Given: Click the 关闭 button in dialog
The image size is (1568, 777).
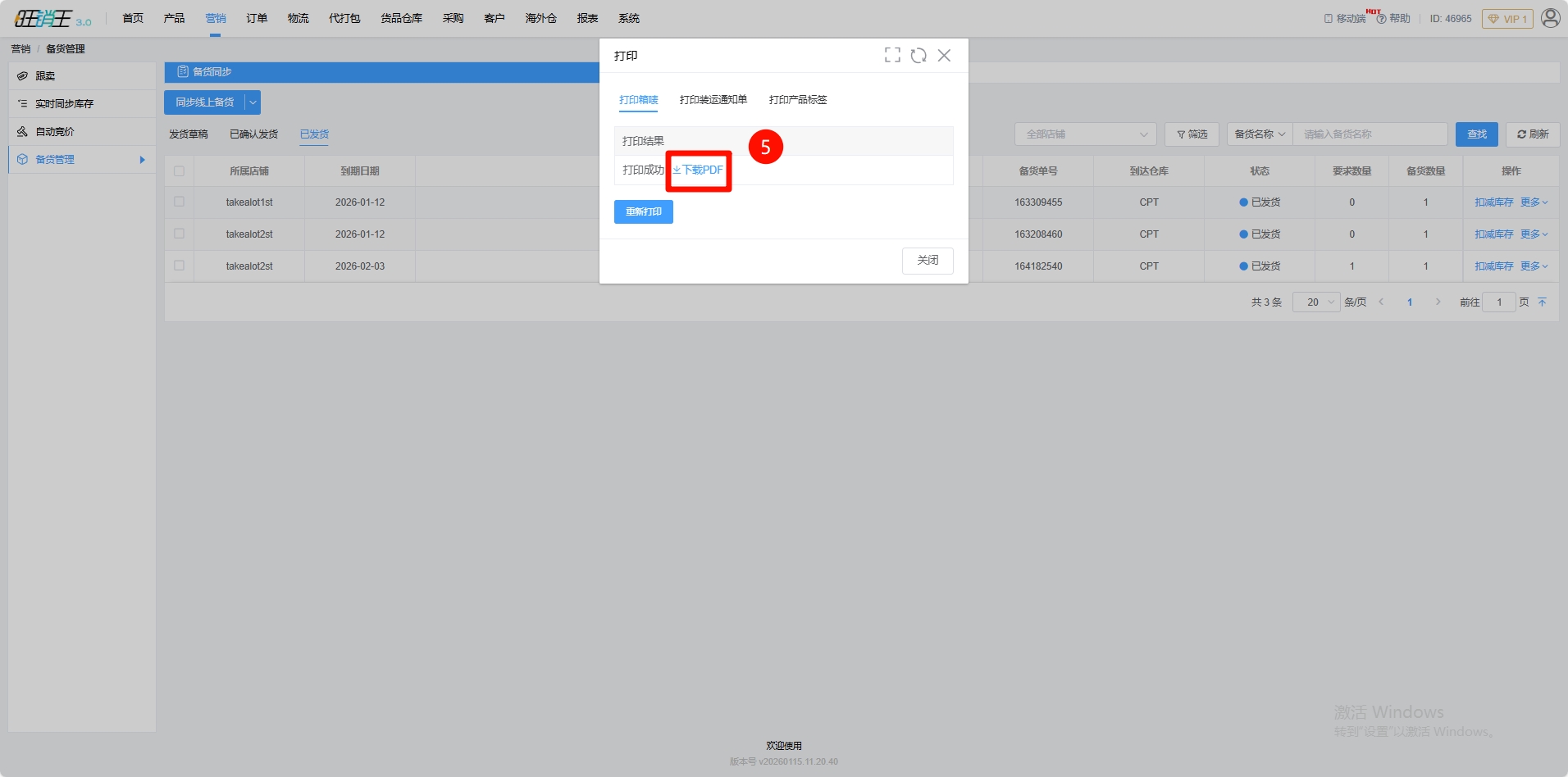Looking at the screenshot, I should (928, 261).
